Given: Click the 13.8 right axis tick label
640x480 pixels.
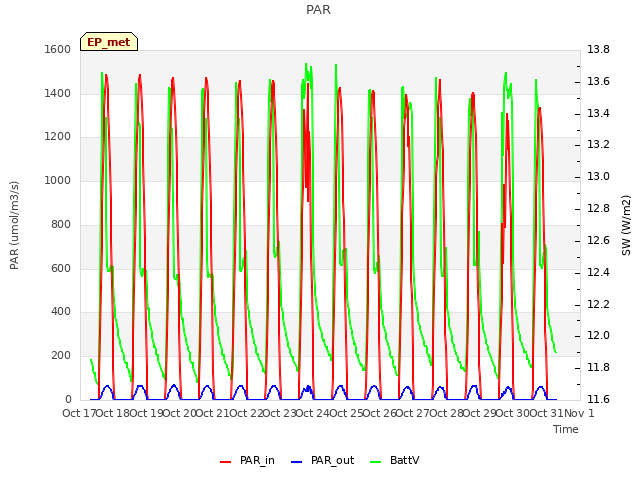Looking at the screenshot, I should (x=598, y=49).
